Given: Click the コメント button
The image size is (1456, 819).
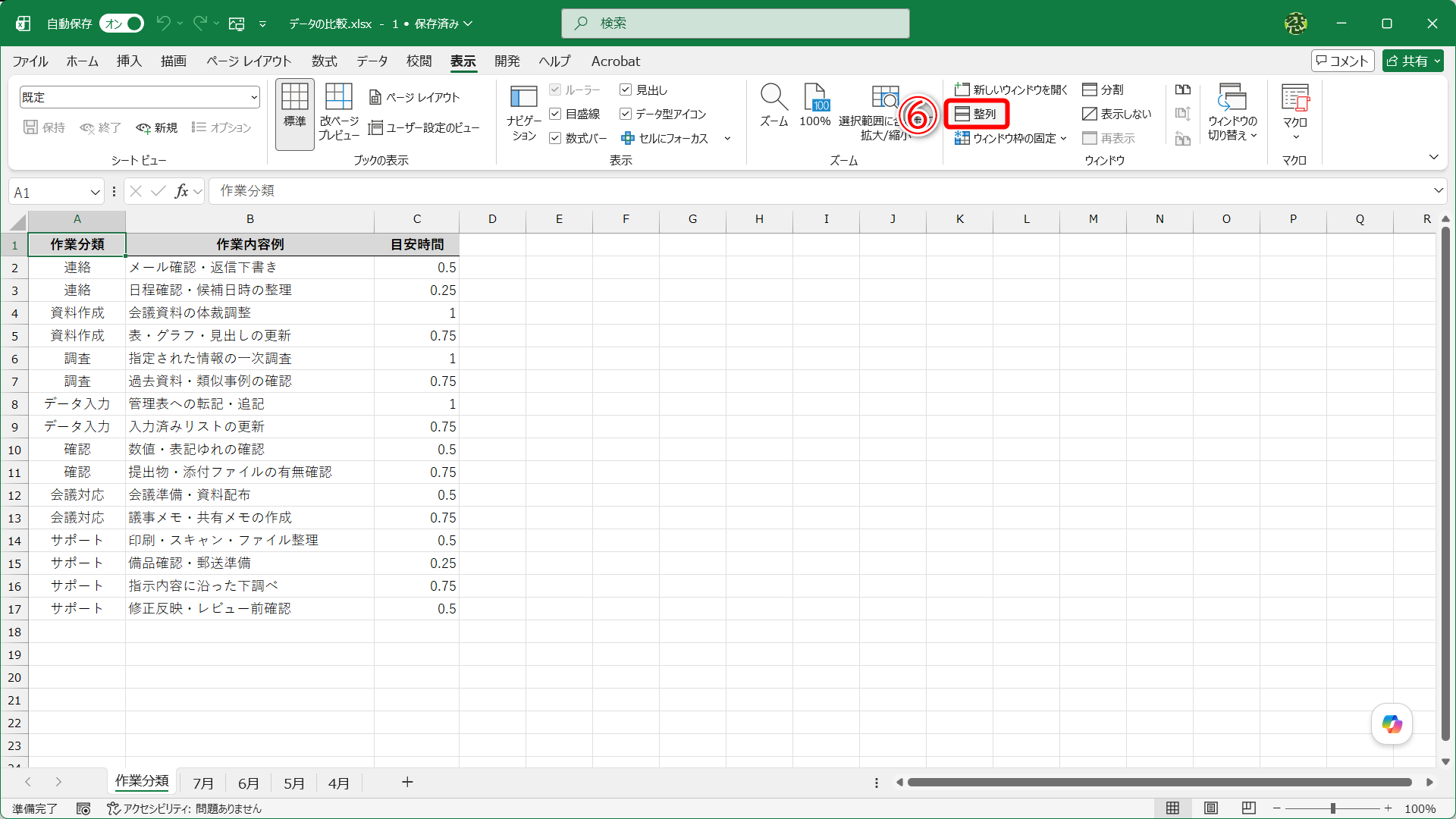Looking at the screenshot, I should 1343,61.
